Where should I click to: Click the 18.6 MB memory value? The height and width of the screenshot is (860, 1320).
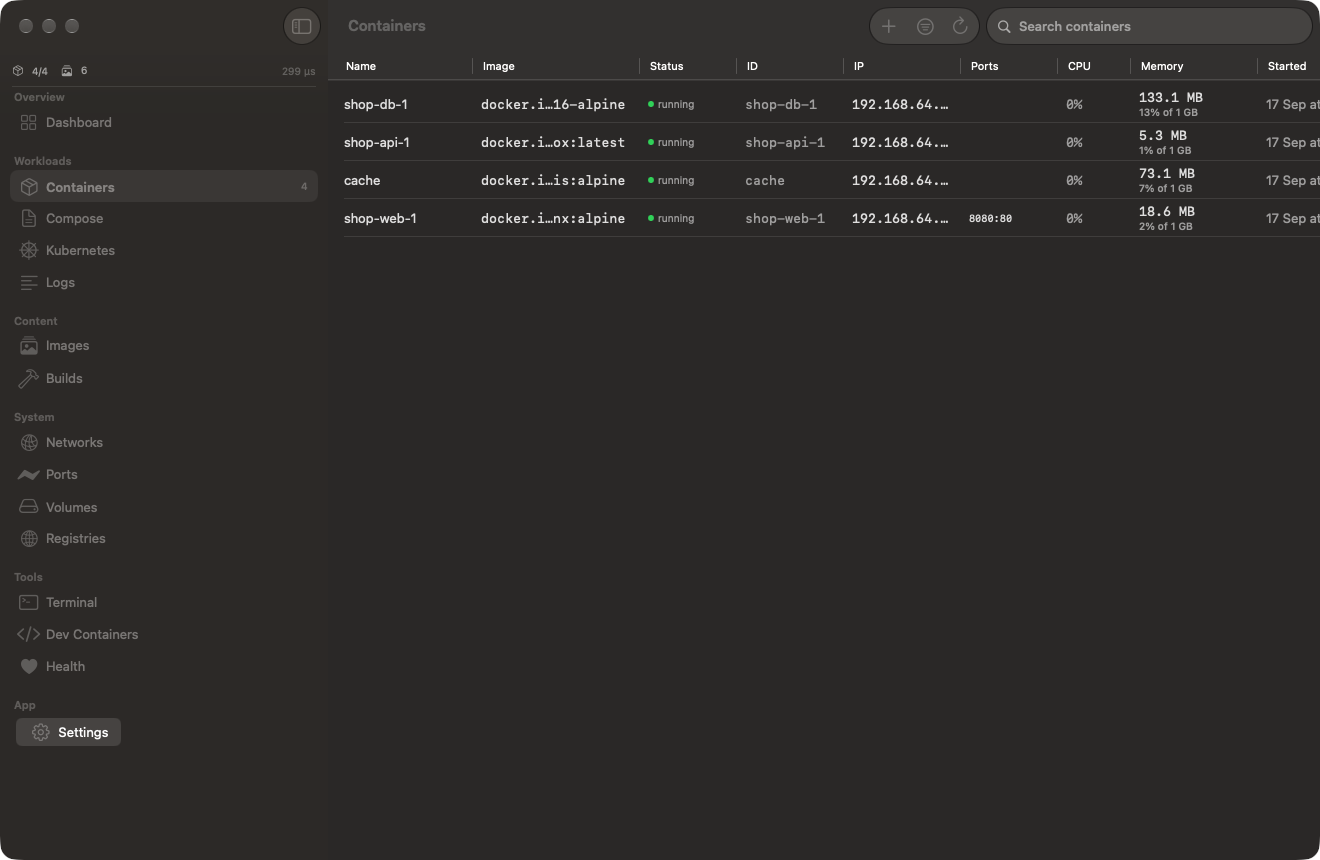[x=1167, y=211]
